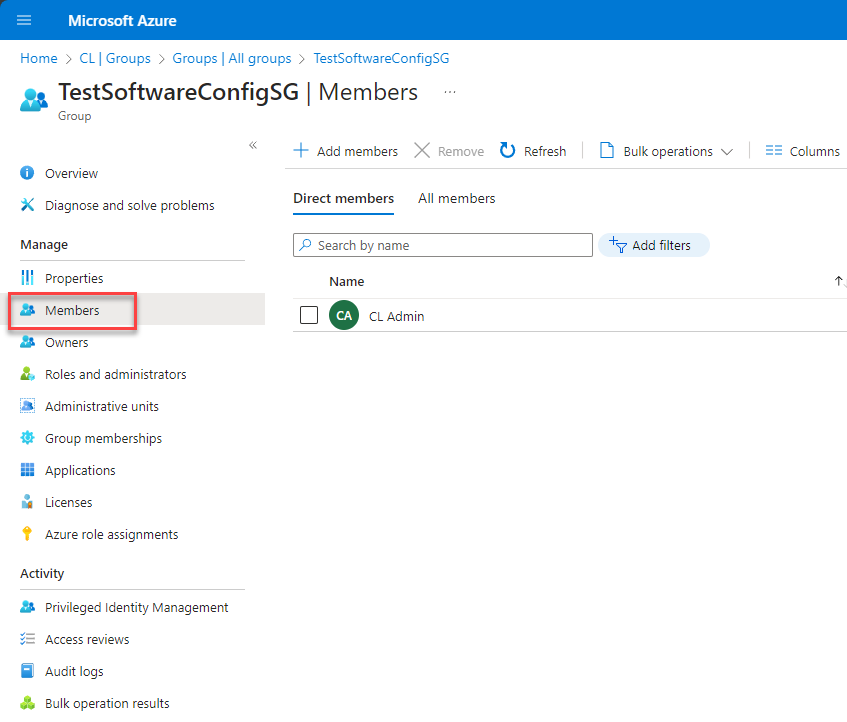Open Group memberships
The image size is (847, 722).
coord(104,438)
